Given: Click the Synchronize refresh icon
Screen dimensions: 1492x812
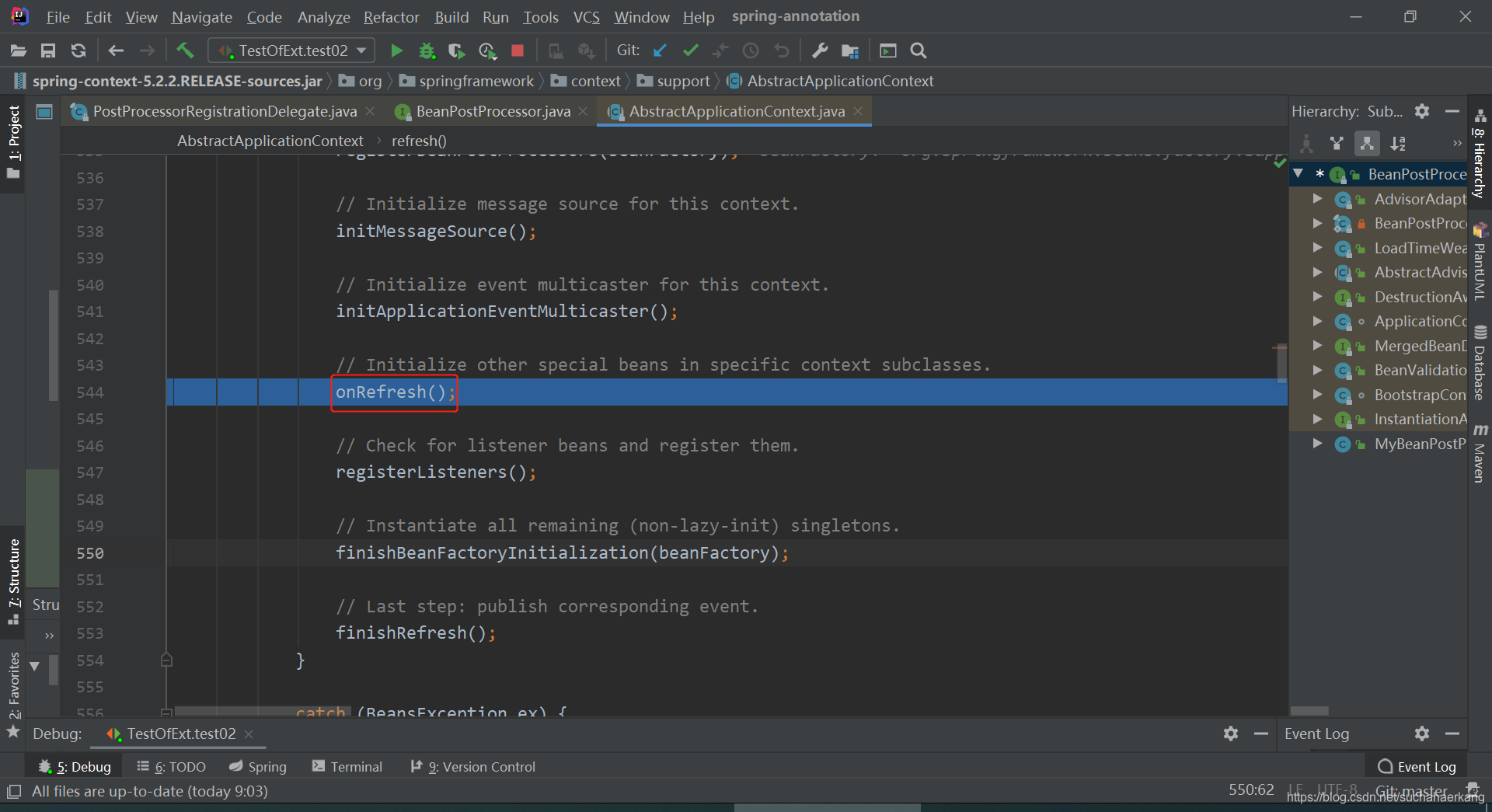Looking at the screenshot, I should pyautogui.click(x=78, y=51).
